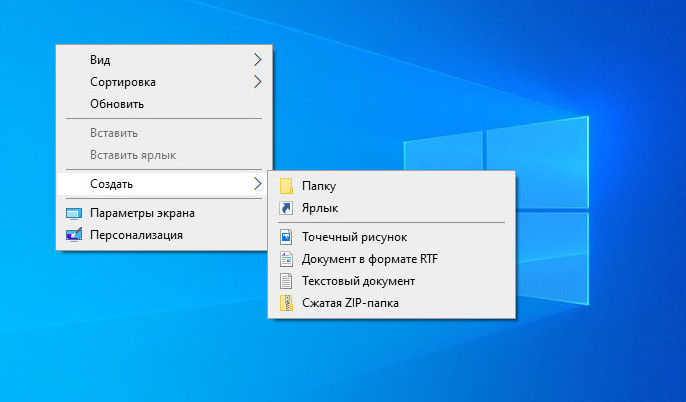Click the Создать submenu chevron
Image resolution: width=686 pixels, height=402 pixels.
257,184
